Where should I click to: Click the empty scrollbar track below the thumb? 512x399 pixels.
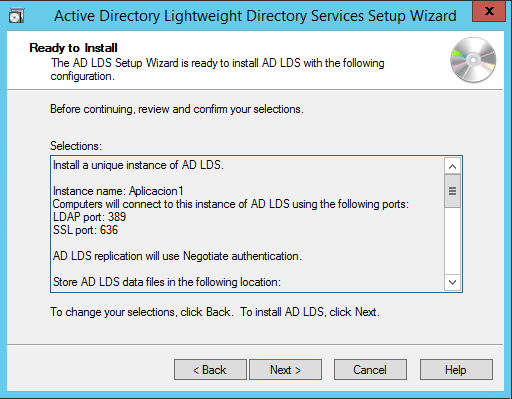coord(452,241)
